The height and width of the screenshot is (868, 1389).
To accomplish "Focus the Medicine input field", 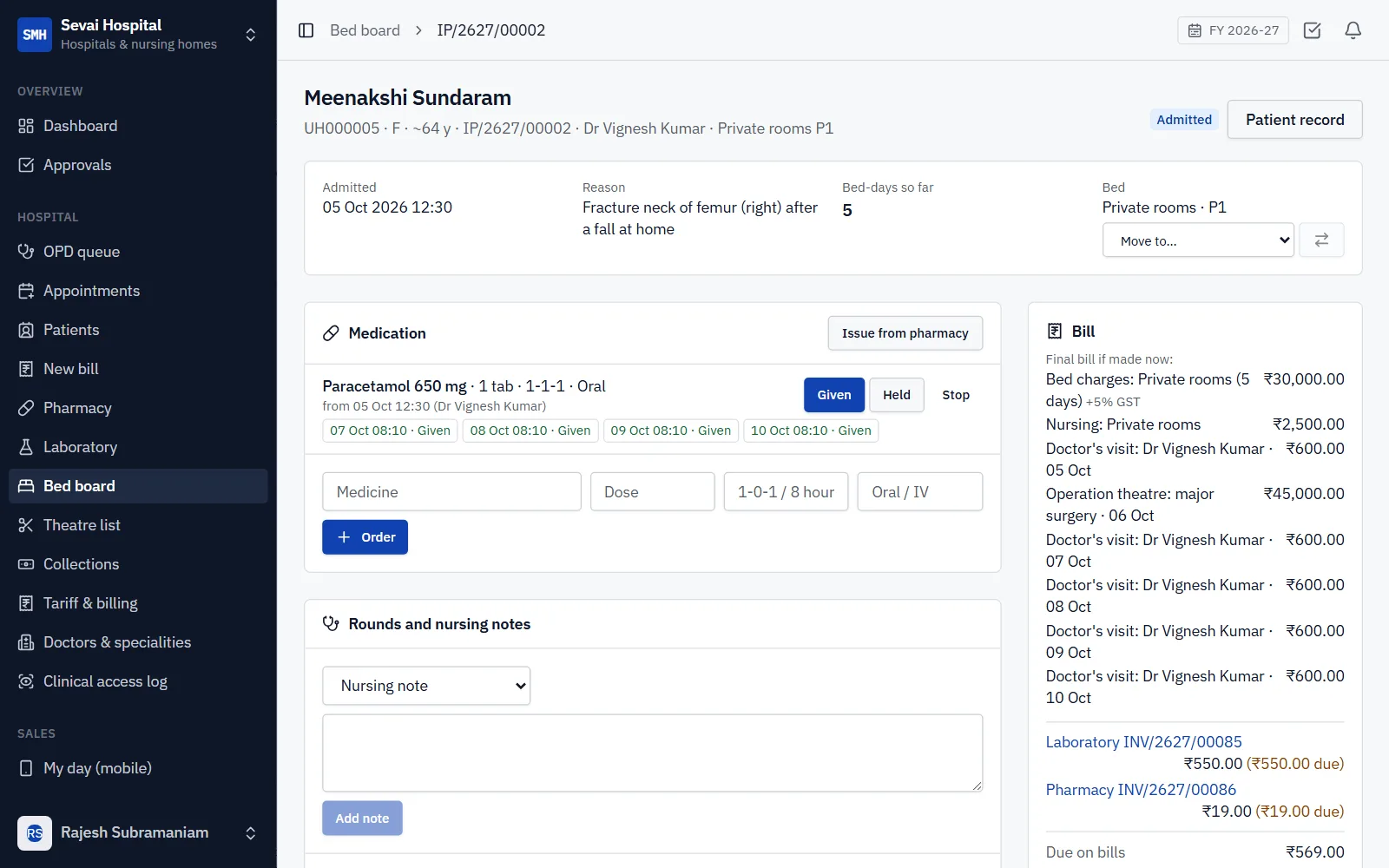I will (x=451, y=492).
